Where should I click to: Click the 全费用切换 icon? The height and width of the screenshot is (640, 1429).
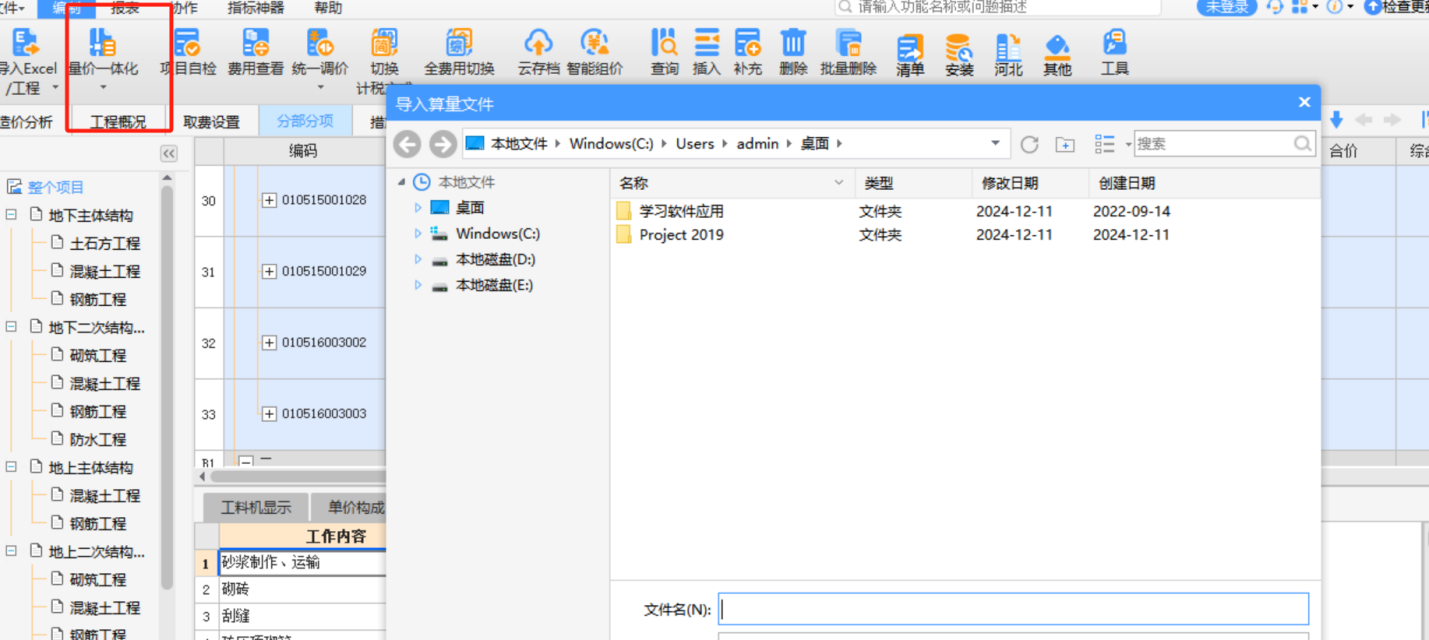click(459, 43)
